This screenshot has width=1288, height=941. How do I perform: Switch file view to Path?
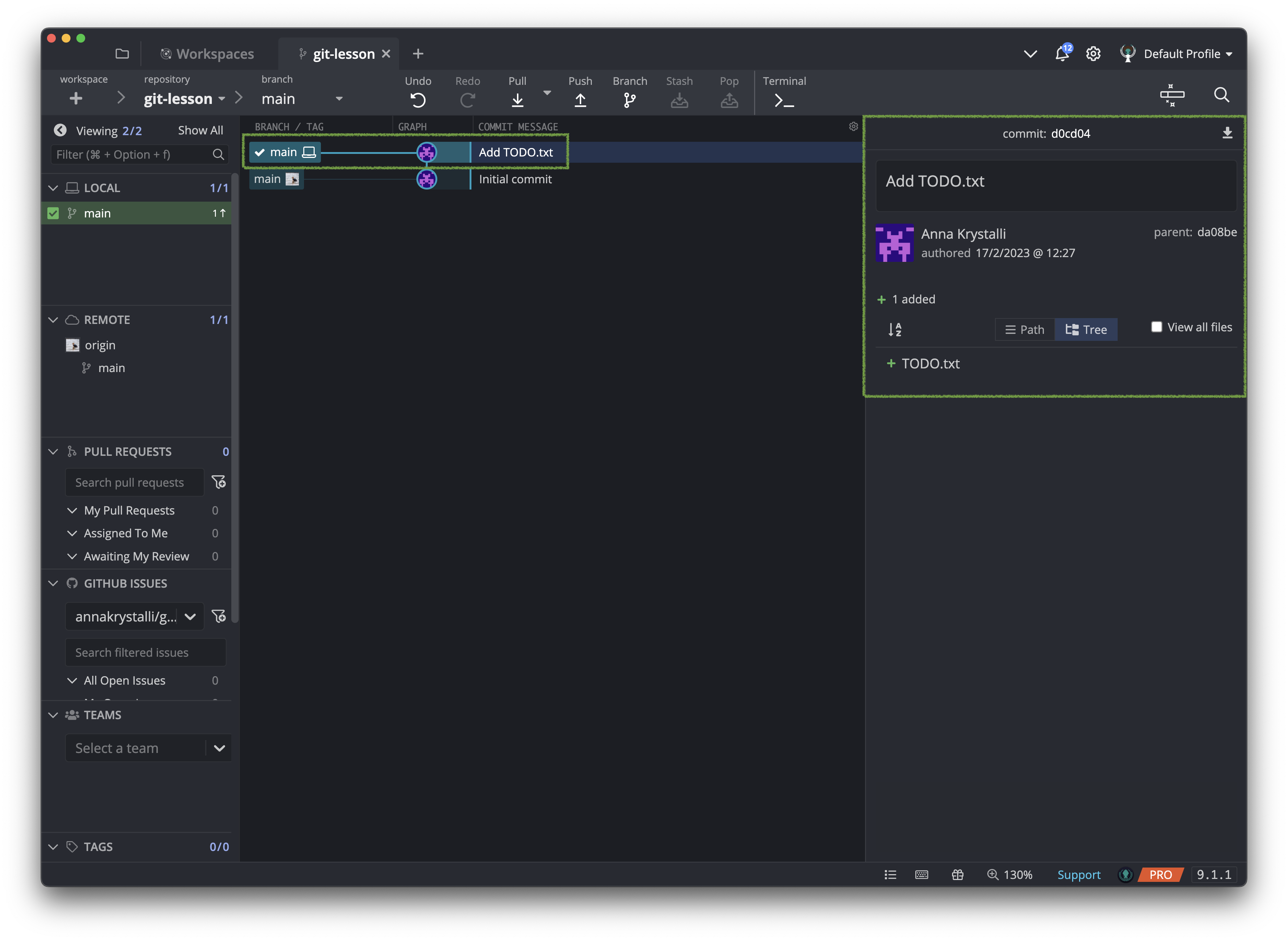(1024, 329)
